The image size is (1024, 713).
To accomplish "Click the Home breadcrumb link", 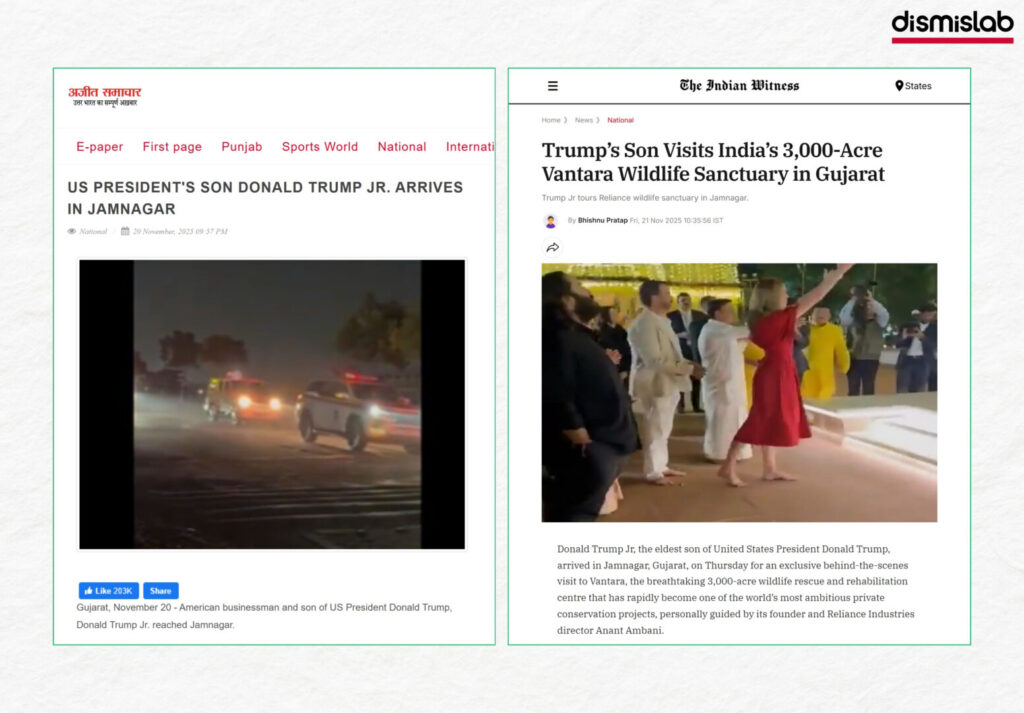I will point(551,120).
